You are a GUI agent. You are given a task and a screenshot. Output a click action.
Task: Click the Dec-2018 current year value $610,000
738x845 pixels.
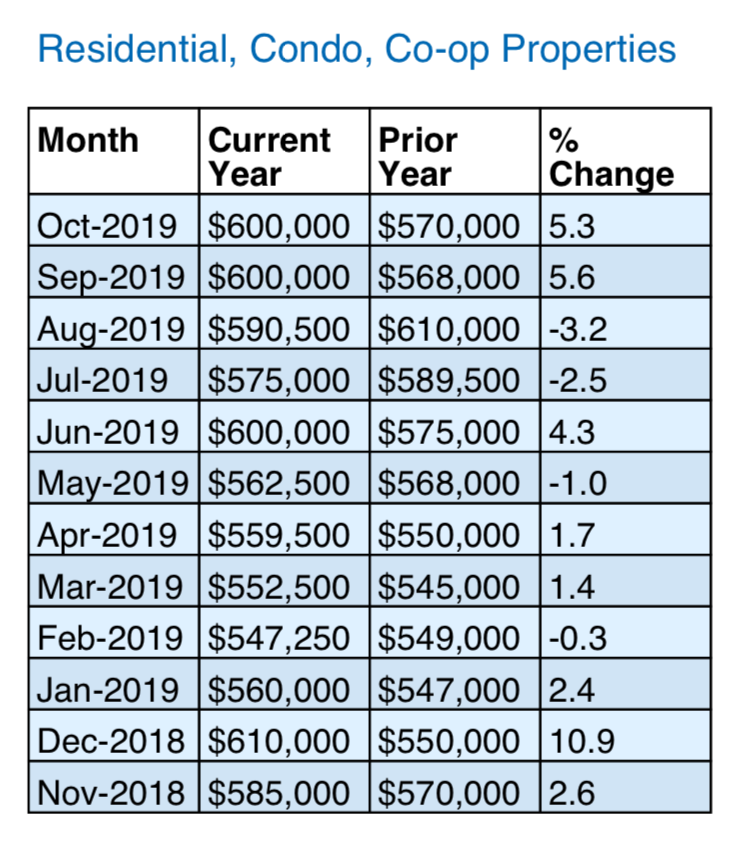pyautogui.click(x=280, y=742)
